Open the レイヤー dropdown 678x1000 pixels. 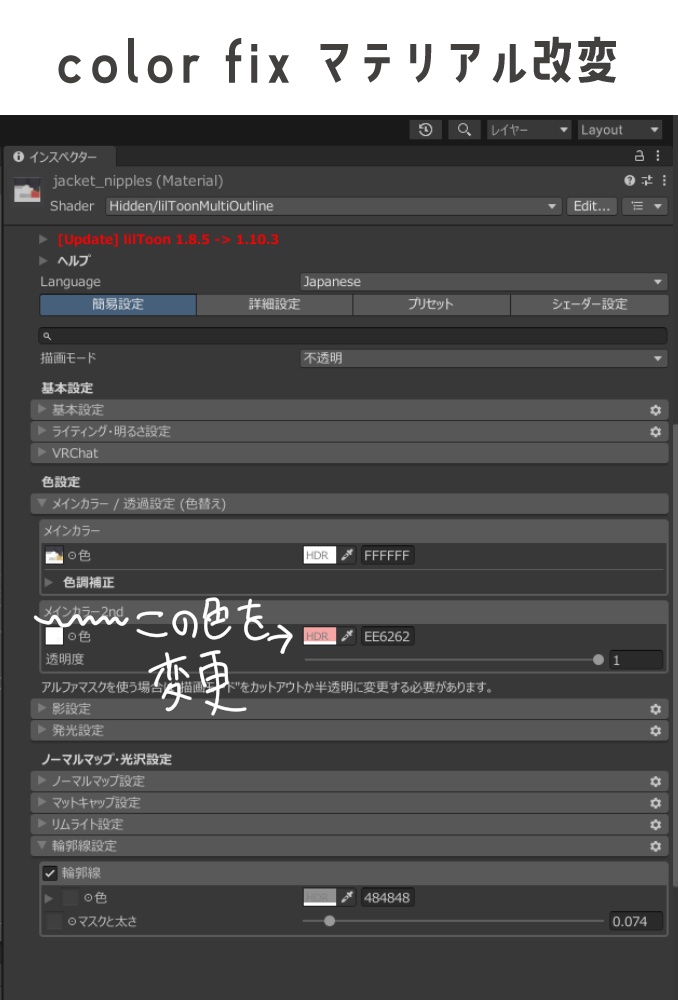pyautogui.click(x=529, y=130)
